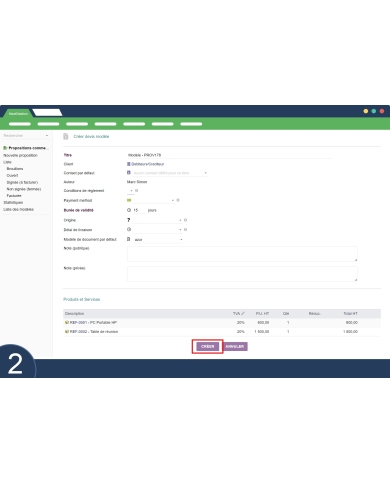
Task: Open the Propositions commerciales menu header
Action: coord(28,148)
